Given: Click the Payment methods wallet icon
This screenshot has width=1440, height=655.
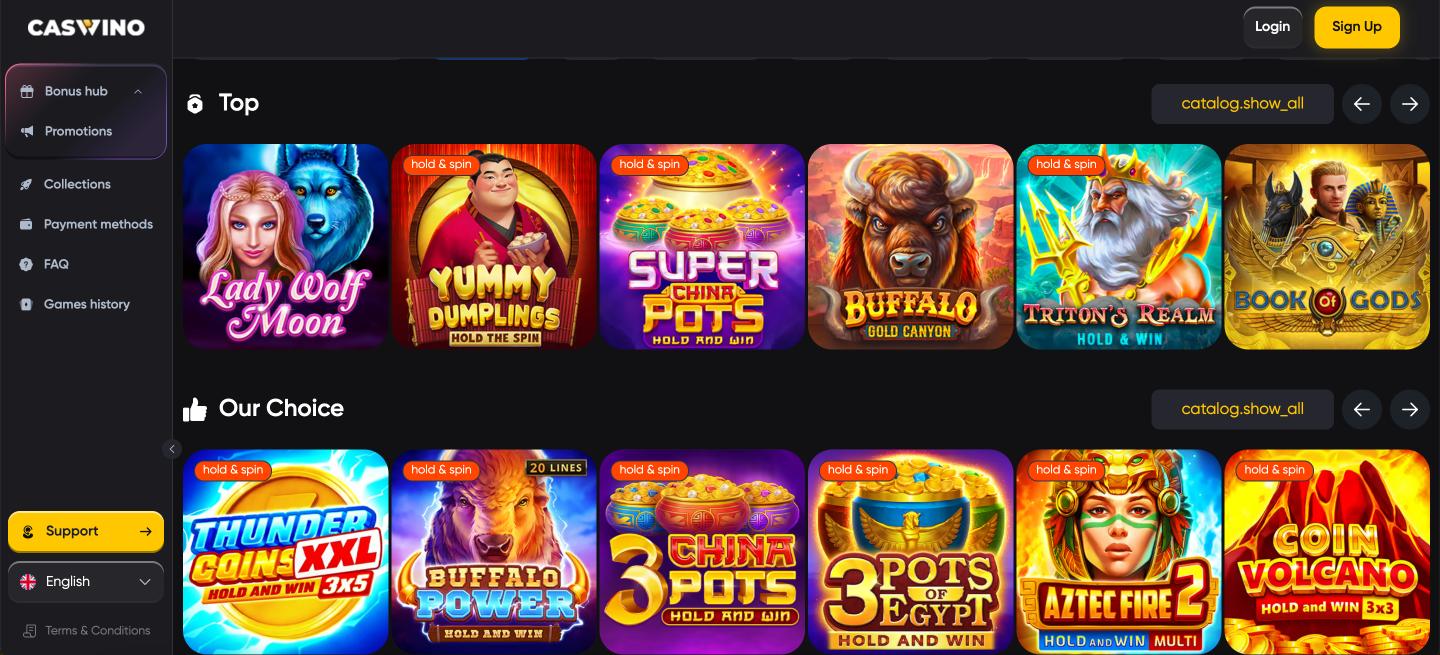Looking at the screenshot, I should click(26, 224).
